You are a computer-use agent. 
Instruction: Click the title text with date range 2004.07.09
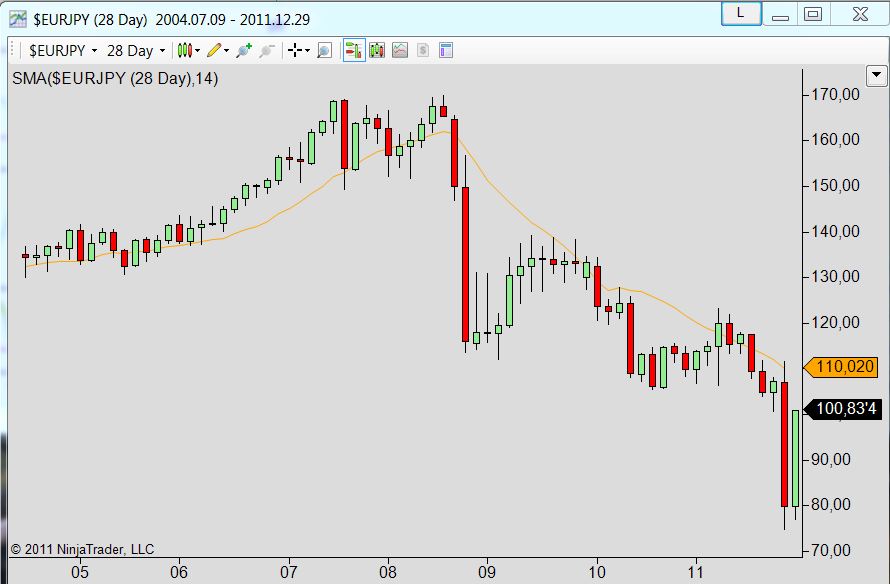(x=171, y=20)
